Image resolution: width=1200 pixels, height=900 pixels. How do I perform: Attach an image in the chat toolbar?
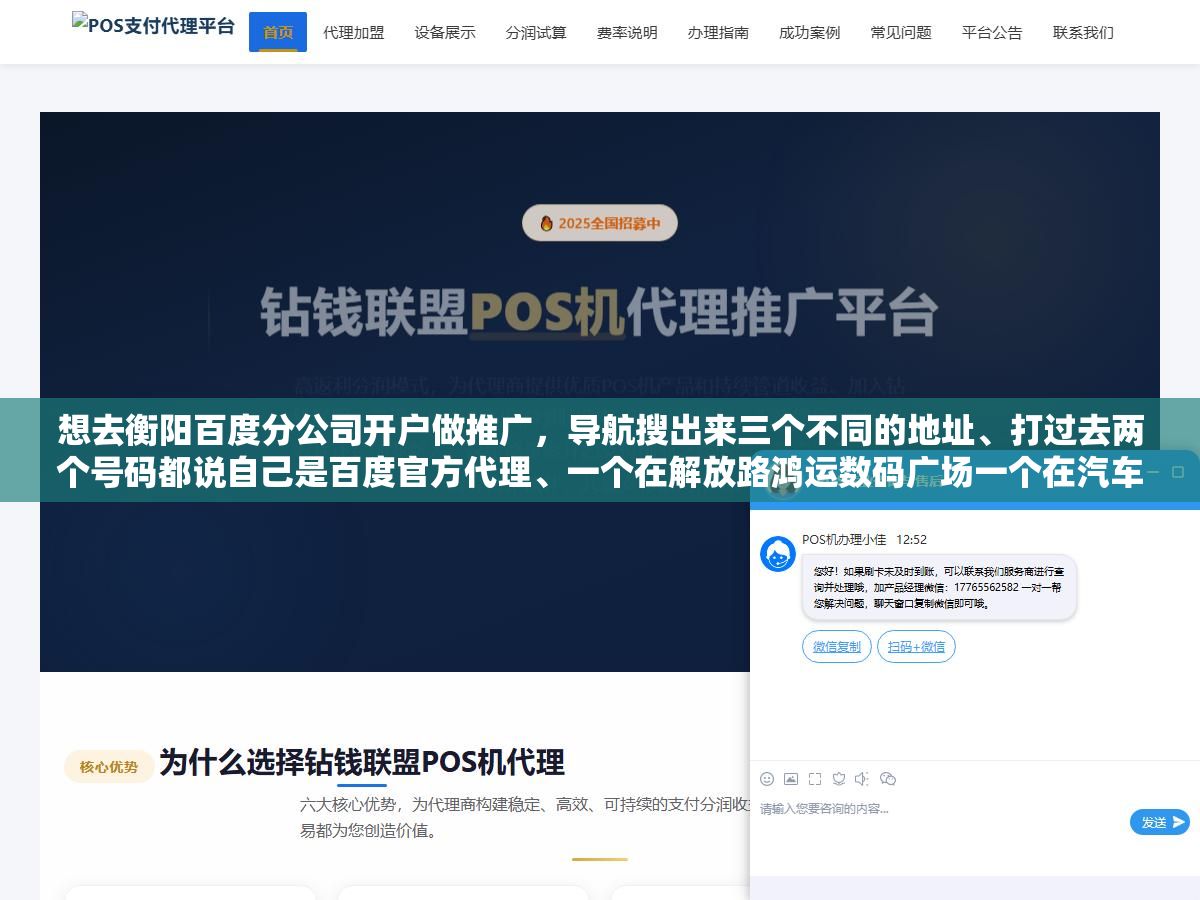[x=791, y=778]
